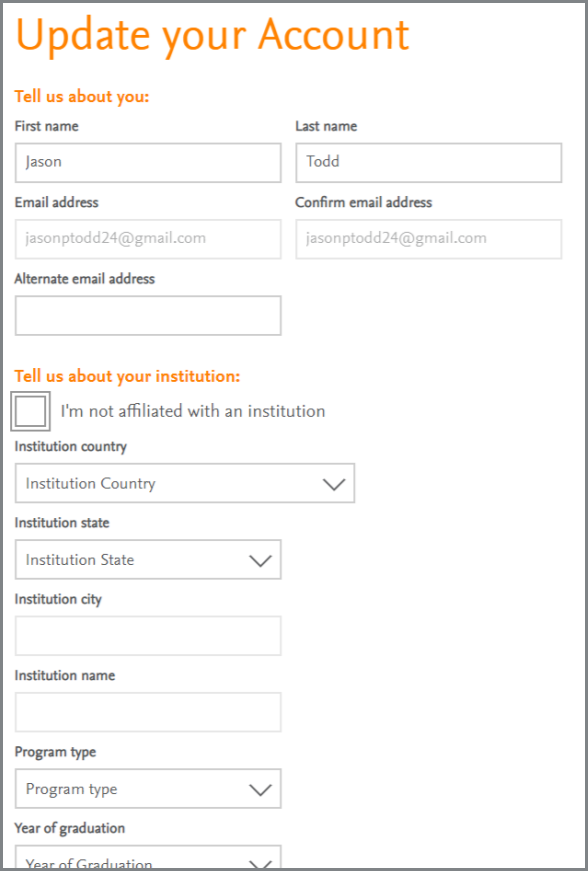The width and height of the screenshot is (588, 871).
Task: Open the Institution State combo box
Action: point(148,559)
